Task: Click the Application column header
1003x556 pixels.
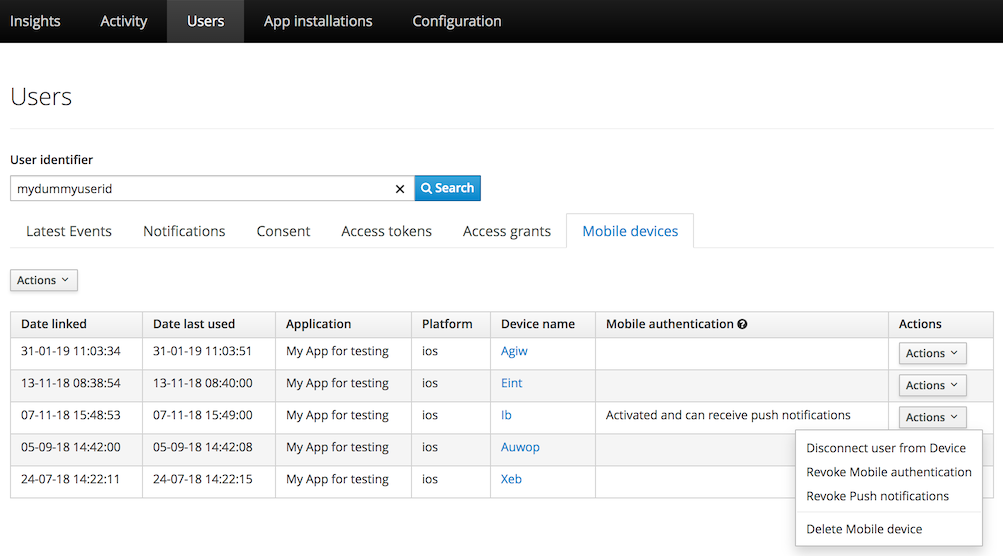Action: (319, 324)
